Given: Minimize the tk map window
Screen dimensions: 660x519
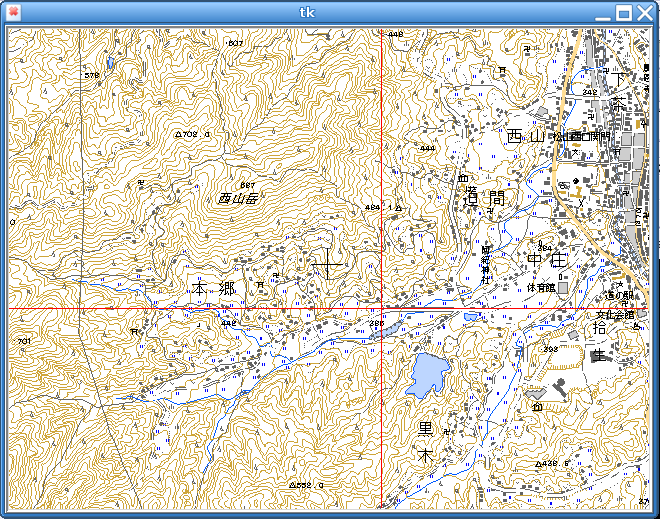Looking at the screenshot, I should [x=603, y=13].
